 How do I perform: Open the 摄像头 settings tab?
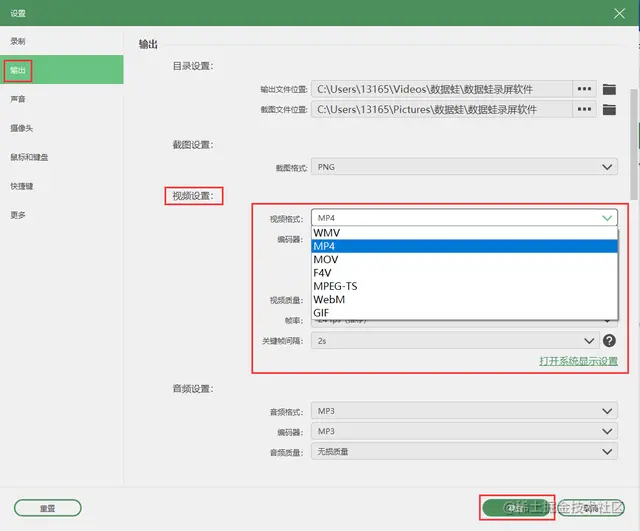[22, 128]
